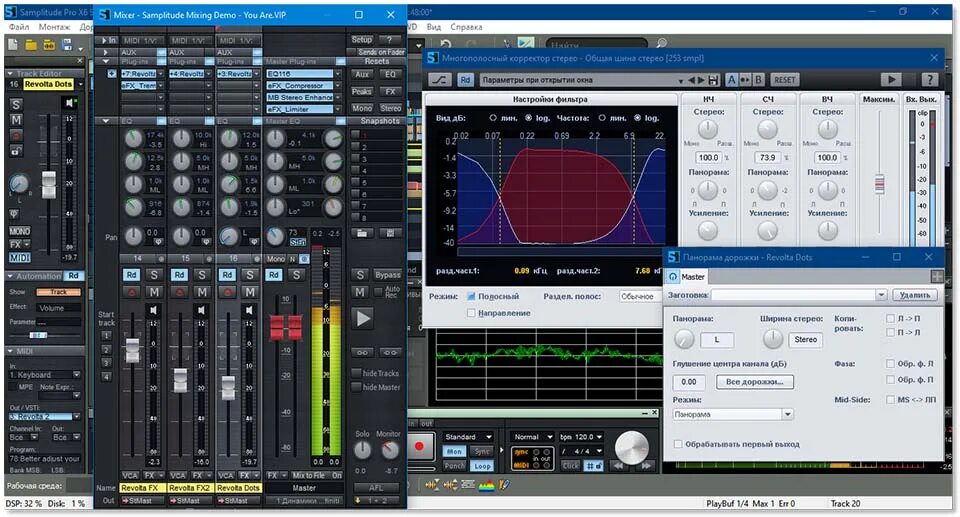This screenshot has width=960, height=517.
Task: Select the лин. radio for Частота
Action: (x=602, y=118)
